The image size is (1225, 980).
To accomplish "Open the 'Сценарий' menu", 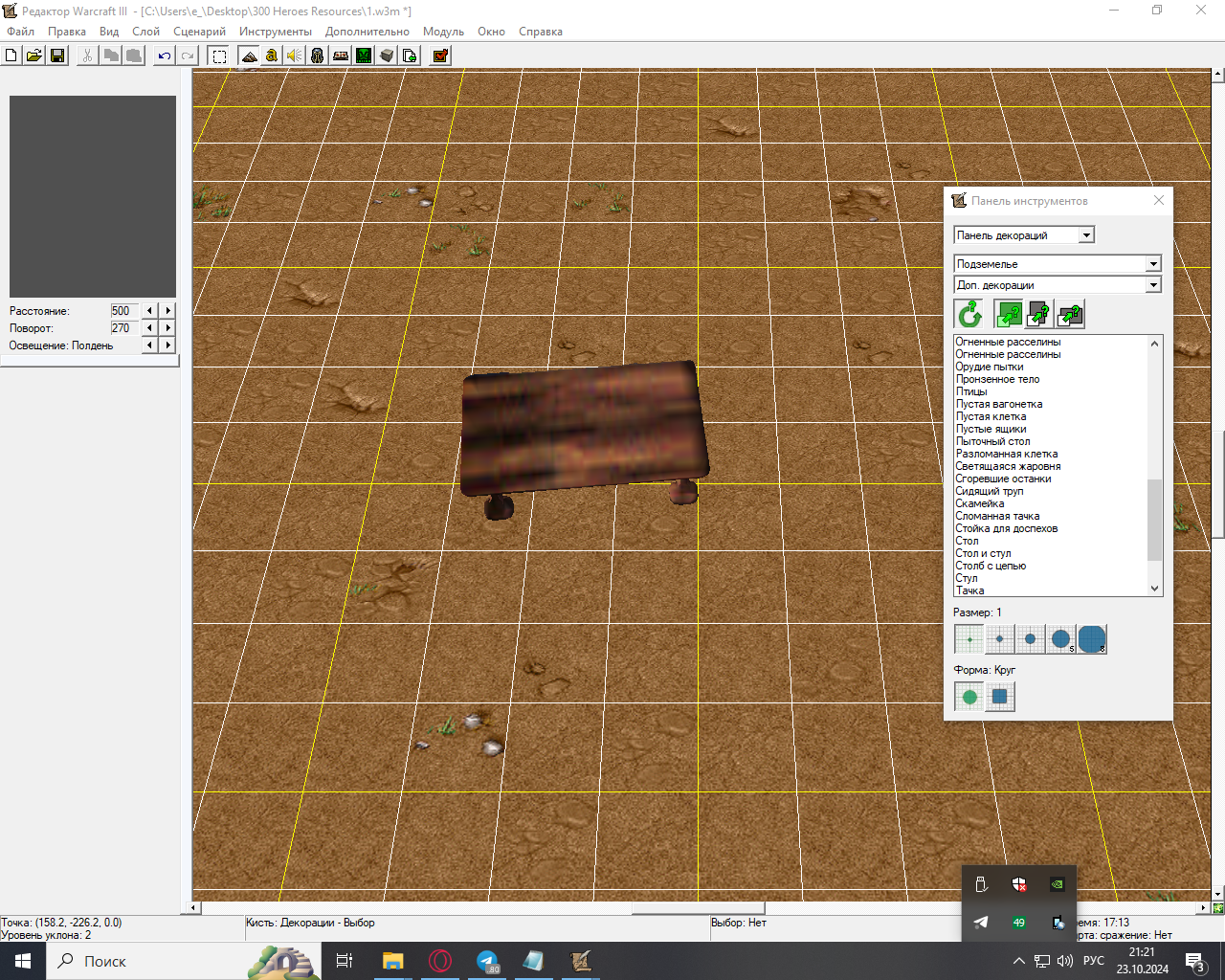I will click(x=199, y=32).
